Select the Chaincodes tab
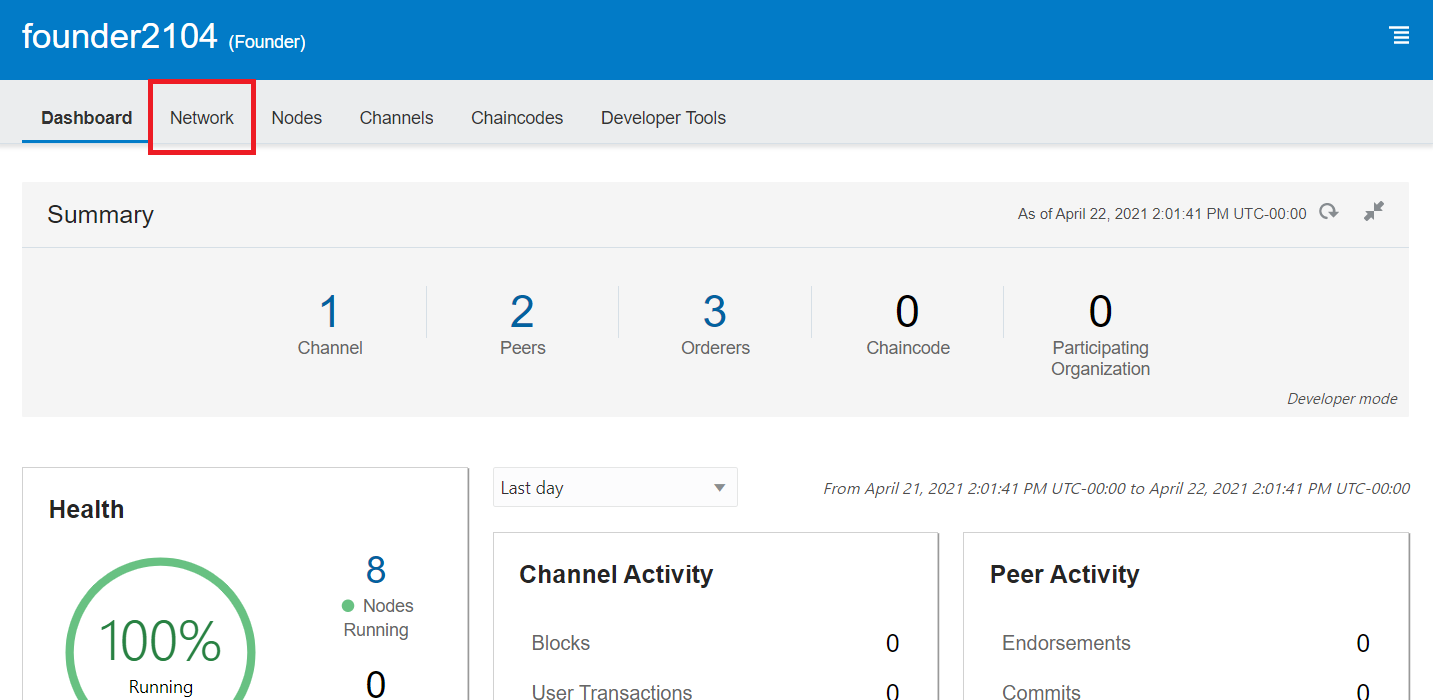 click(517, 118)
